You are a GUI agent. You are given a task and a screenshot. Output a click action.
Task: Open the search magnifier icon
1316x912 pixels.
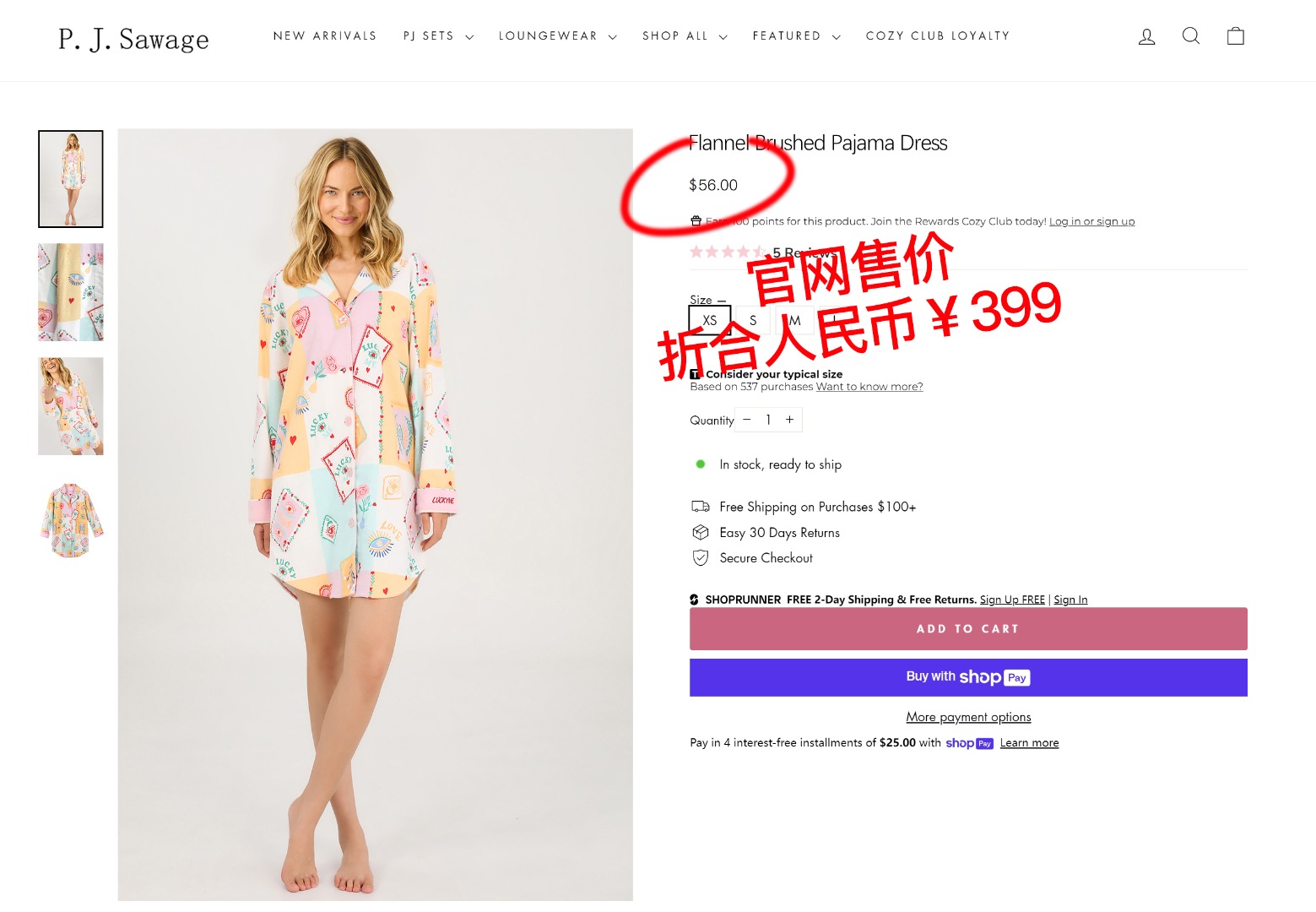click(1191, 35)
